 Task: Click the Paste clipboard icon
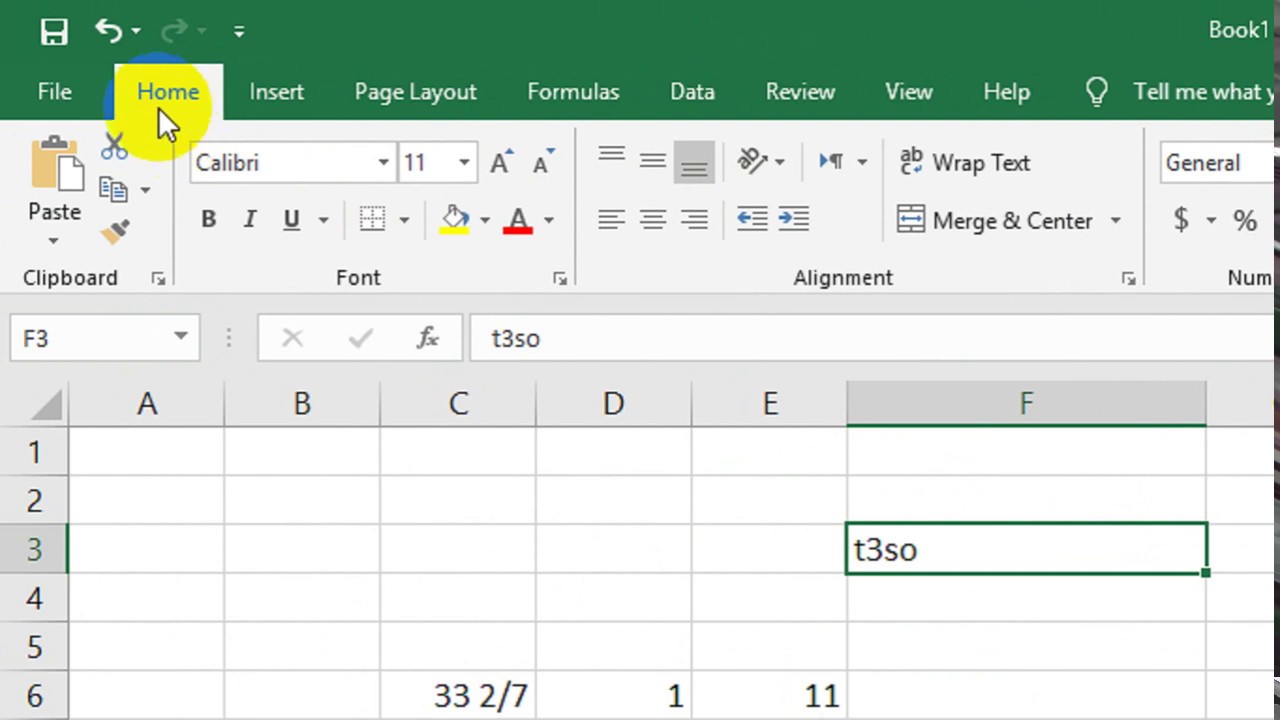tap(57, 164)
